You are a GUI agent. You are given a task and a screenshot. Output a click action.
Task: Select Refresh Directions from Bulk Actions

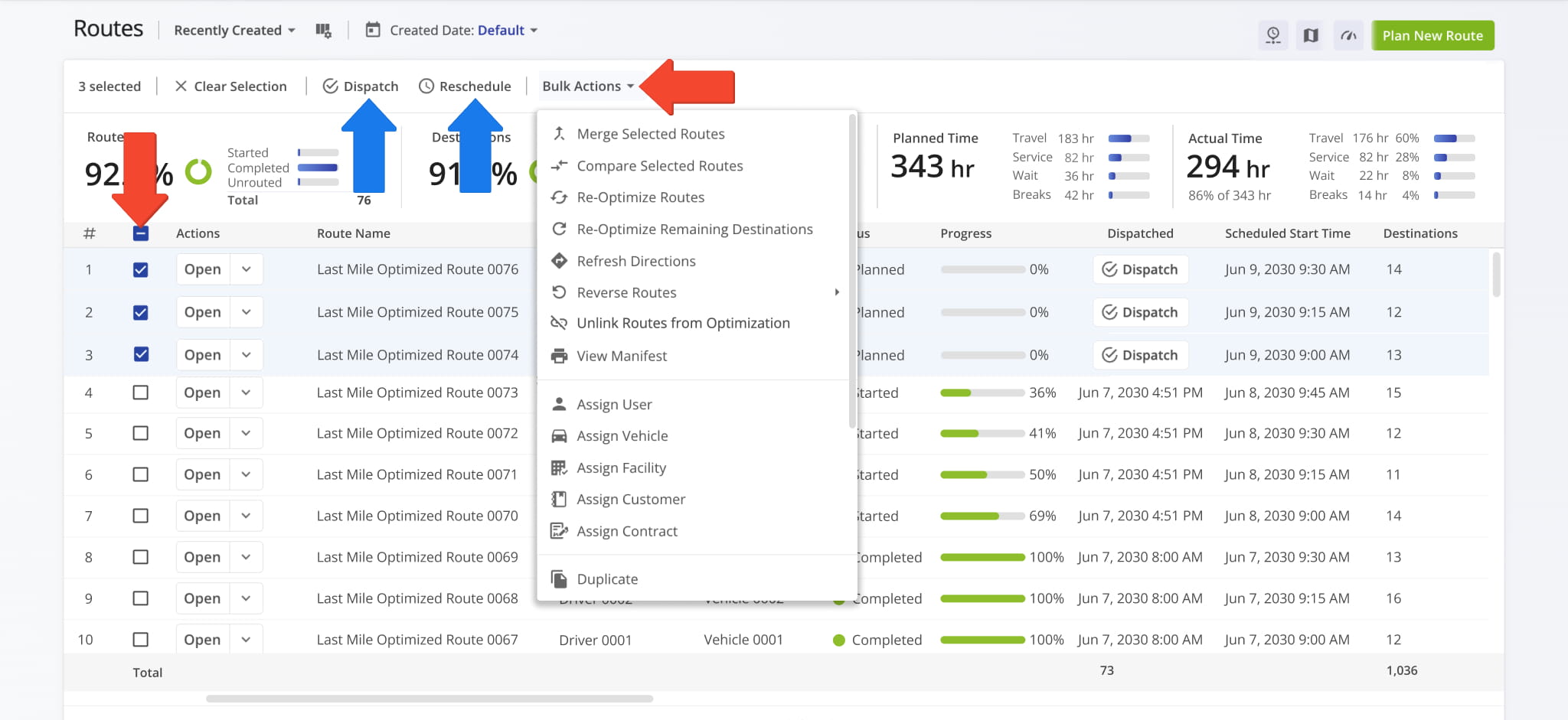click(636, 261)
